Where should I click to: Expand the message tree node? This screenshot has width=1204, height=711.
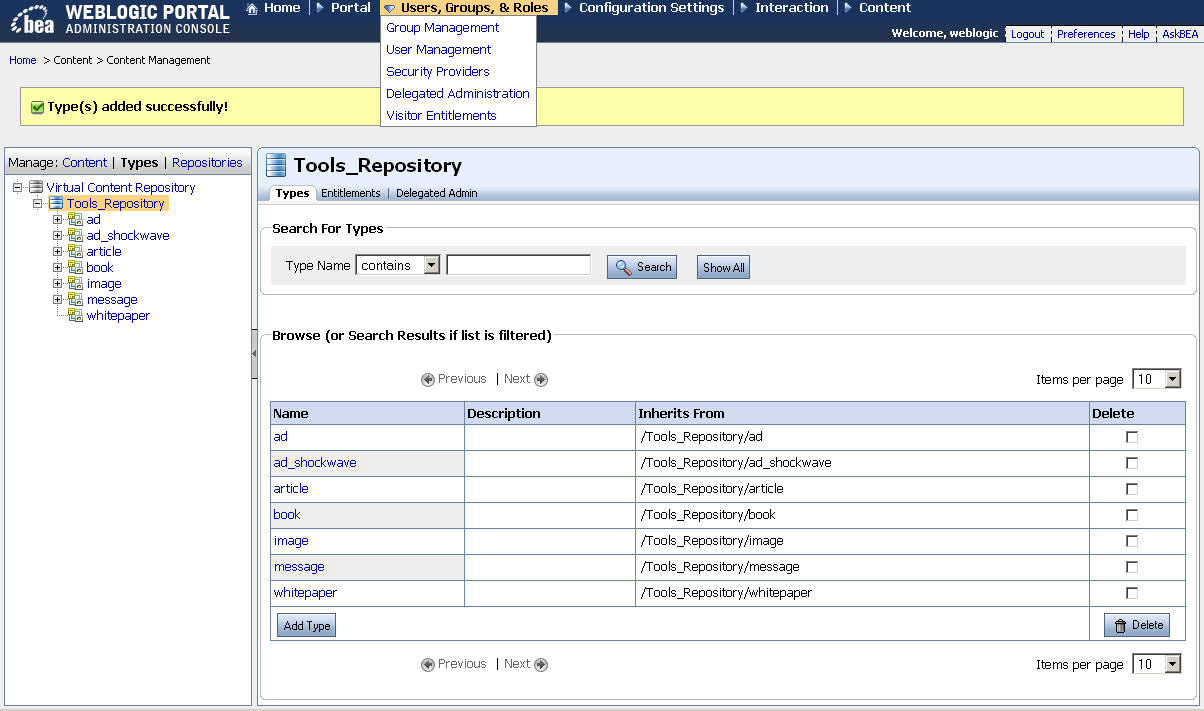[58, 299]
